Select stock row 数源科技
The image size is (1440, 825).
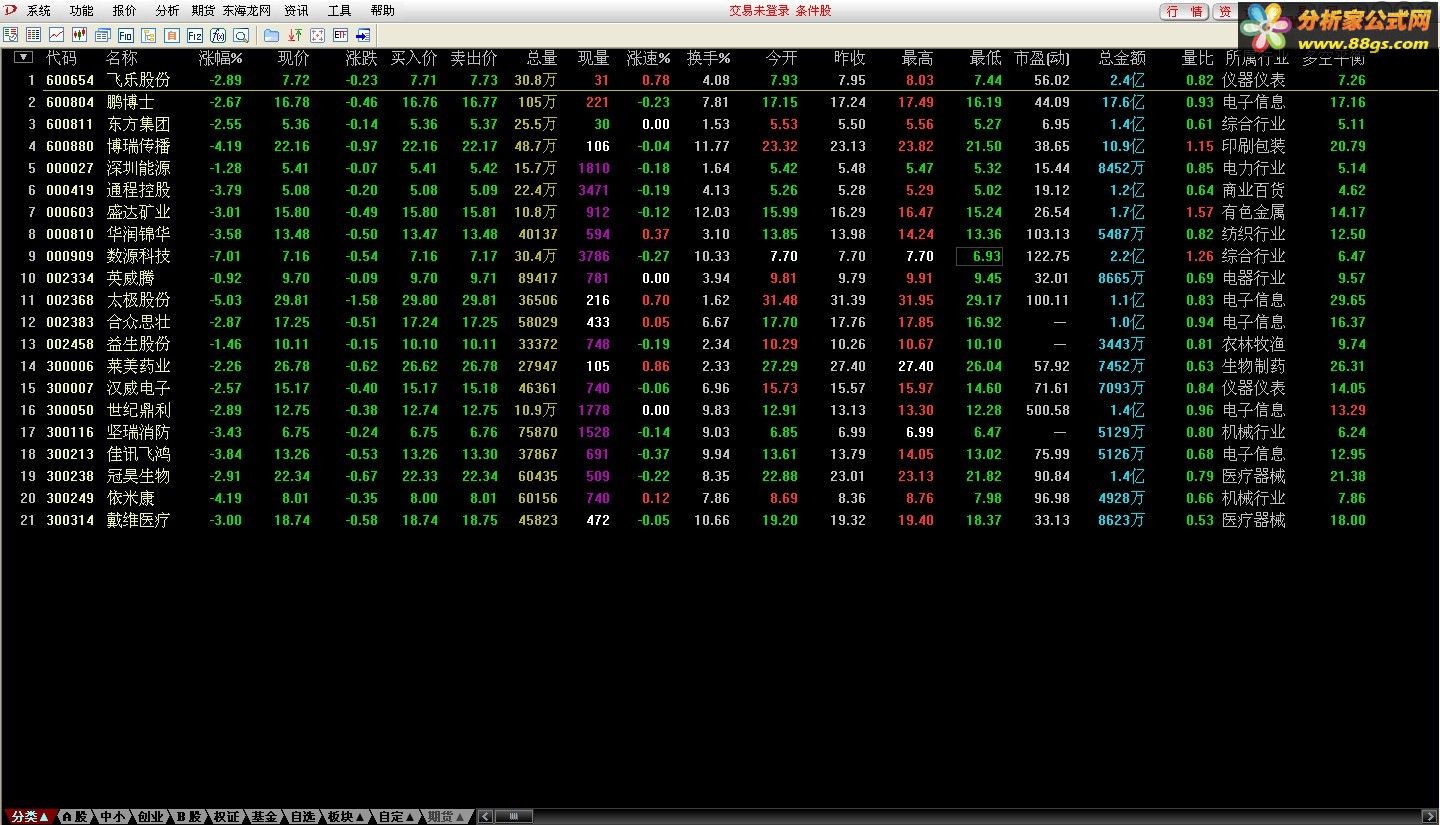point(720,256)
